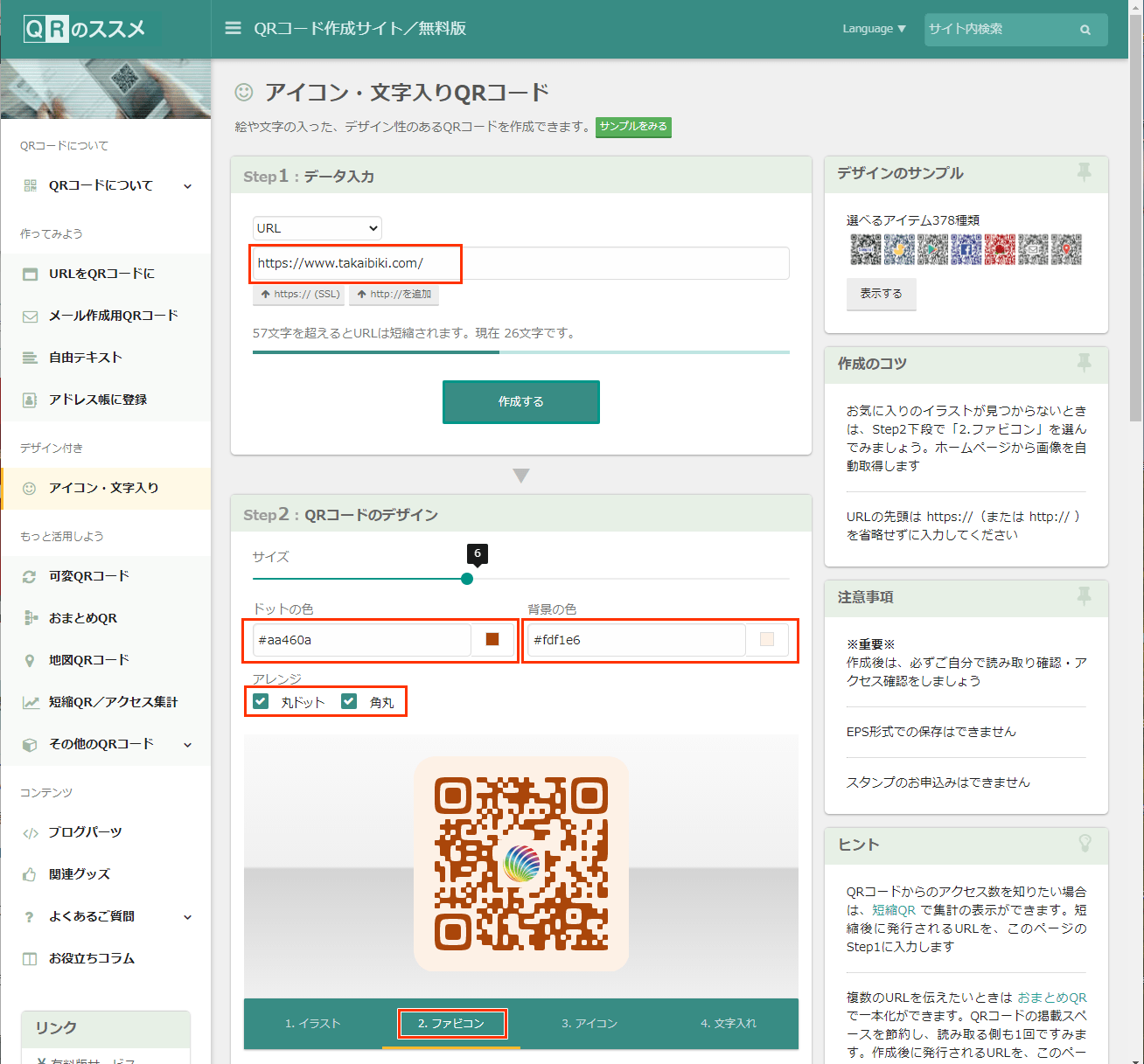The width and height of the screenshot is (1144, 1064).
Task: Click QRコードについて sidebar icon
Action: click(x=30, y=185)
